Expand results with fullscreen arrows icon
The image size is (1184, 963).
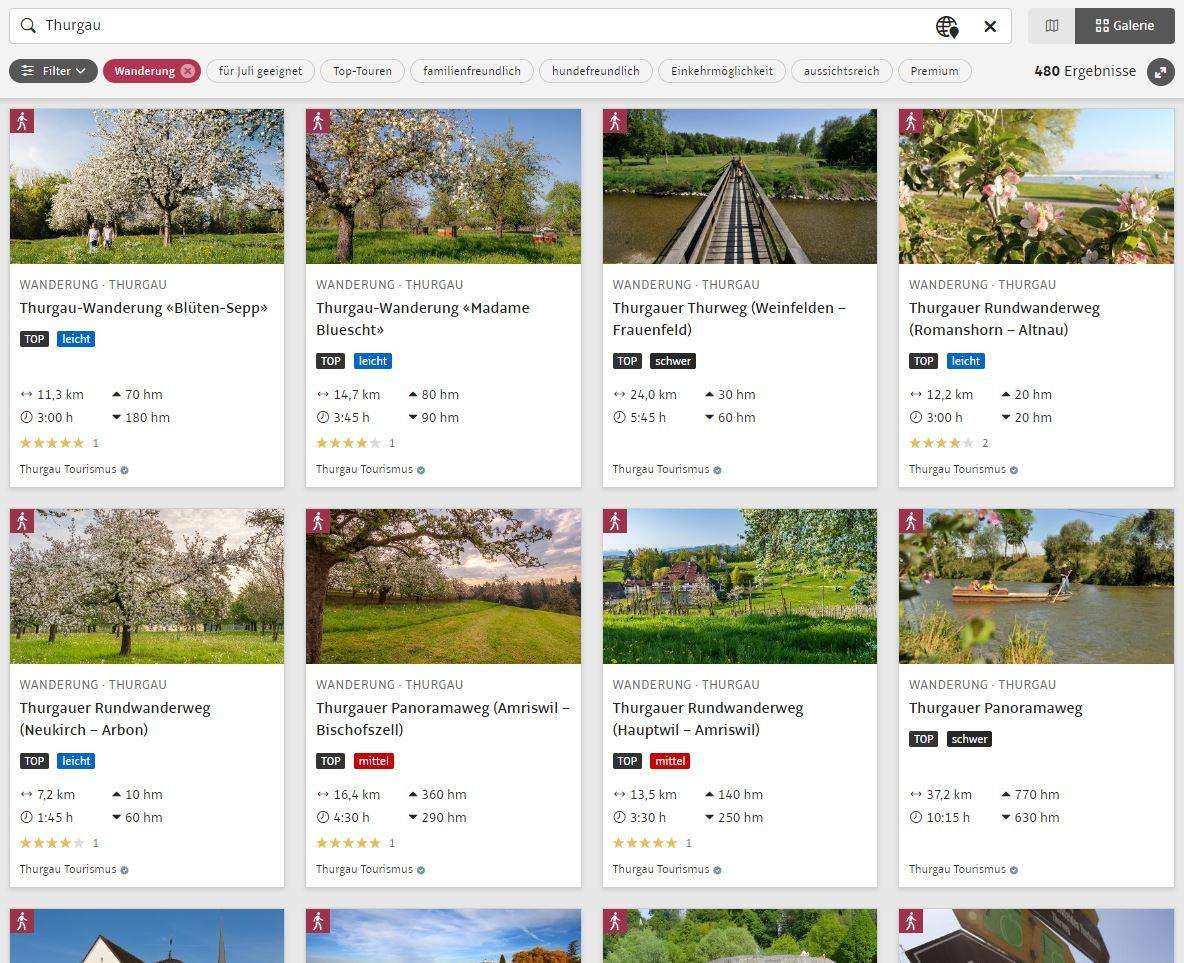click(1160, 72)
